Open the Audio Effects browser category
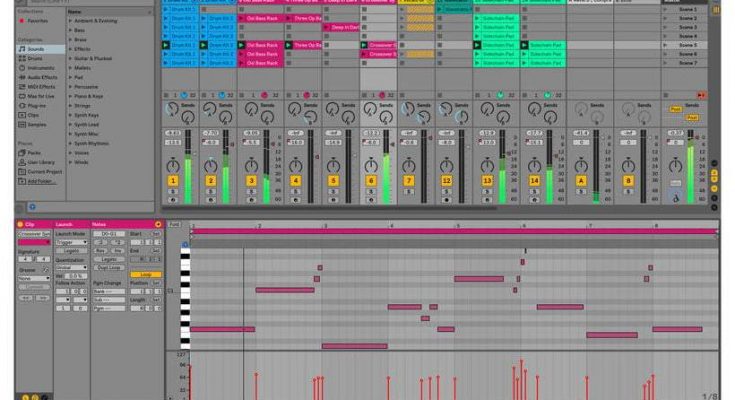The height and width of the screenshot is (400, 735). (x=40, y=76)
